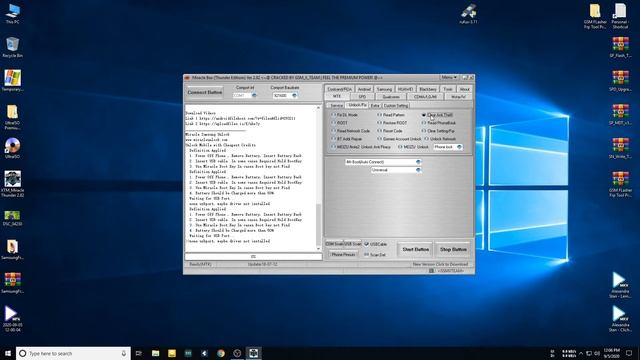Viewport: 640px width, 360px height.
Task: Select the BT Addr Repair radio option
Action: [x=347, y=139]
